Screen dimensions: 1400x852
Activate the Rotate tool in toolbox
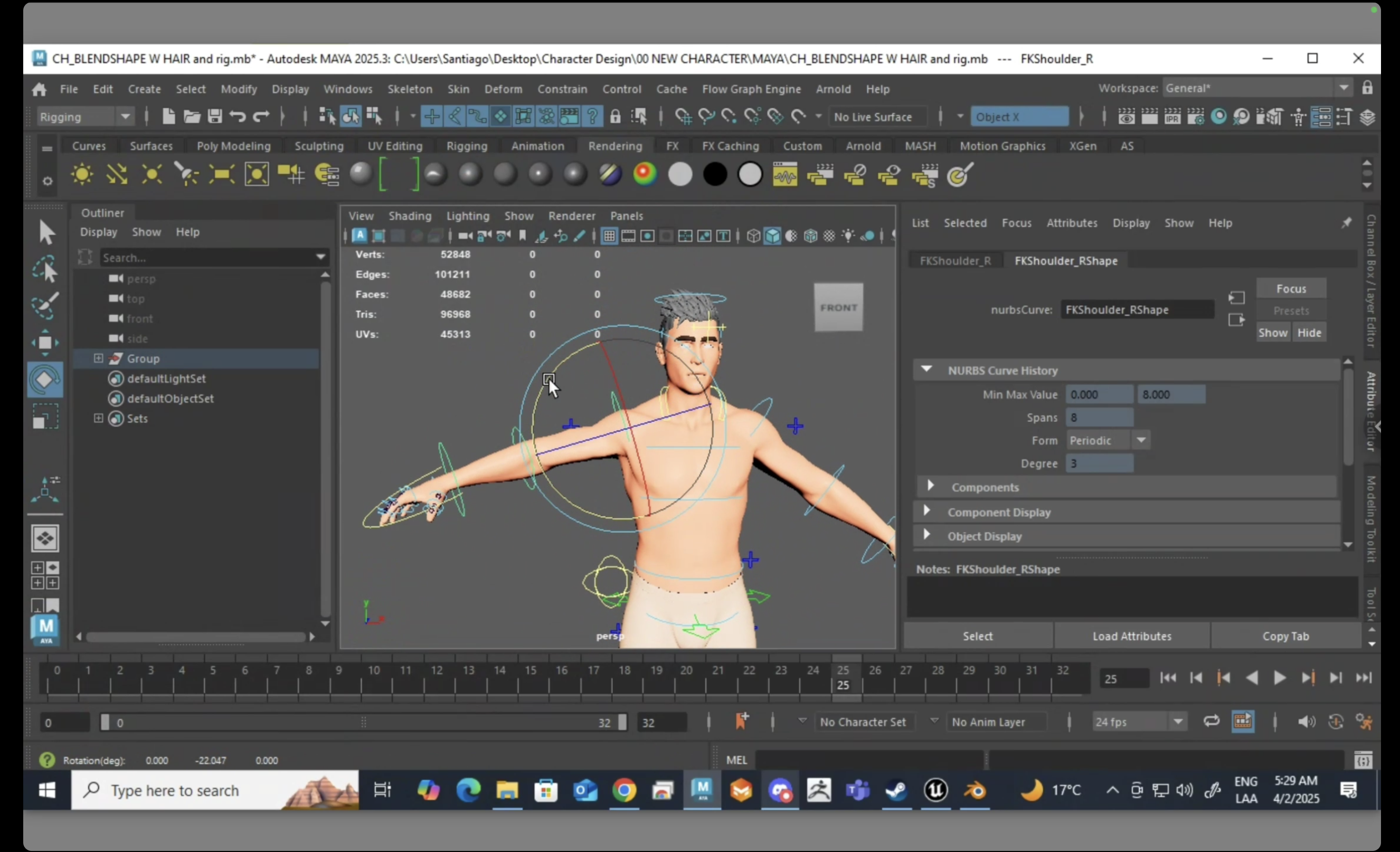click(45, 380)
